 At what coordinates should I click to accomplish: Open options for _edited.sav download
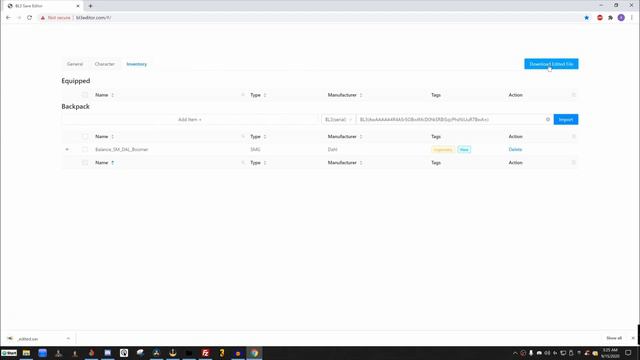(x=68, y=338)
